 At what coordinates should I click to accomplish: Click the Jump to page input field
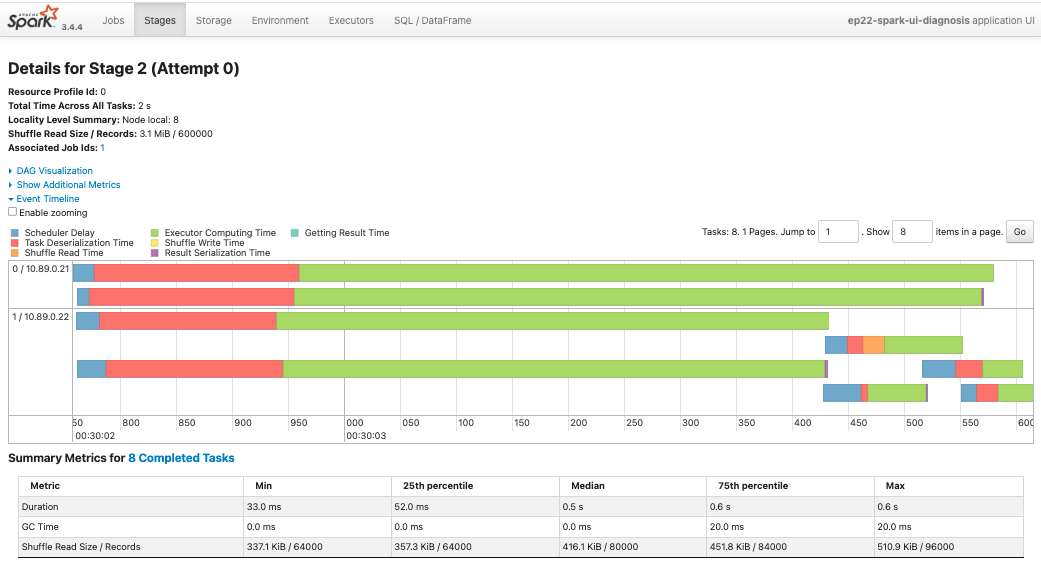pyautogui.click(x=839, y=232)
